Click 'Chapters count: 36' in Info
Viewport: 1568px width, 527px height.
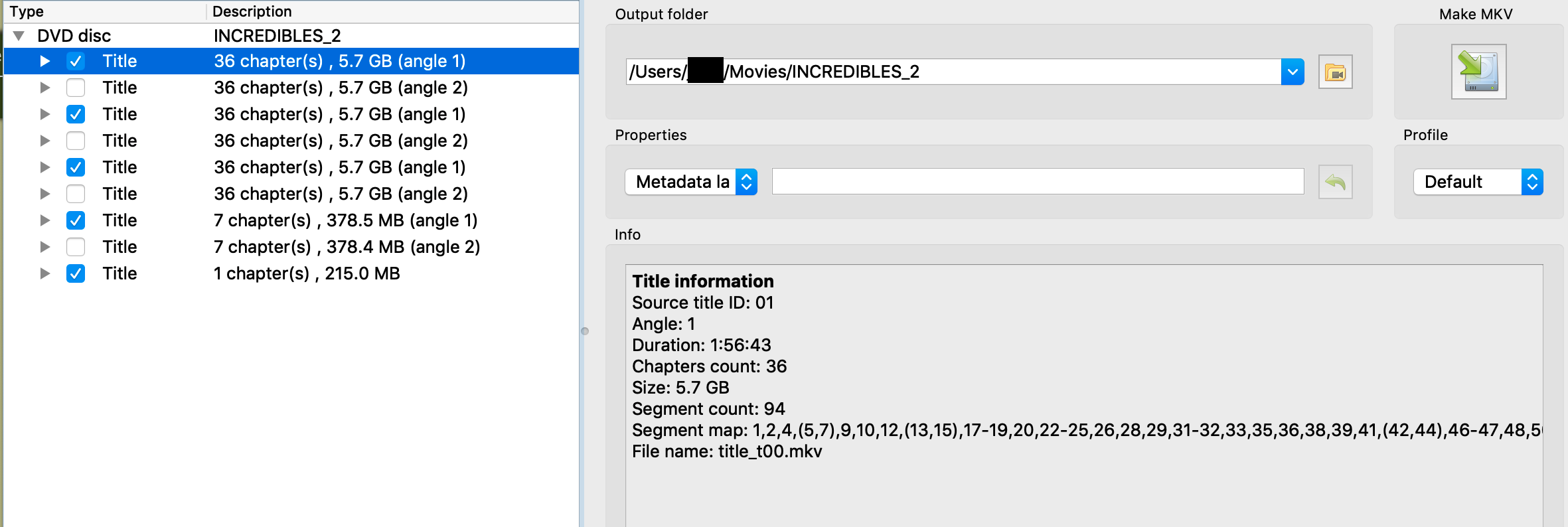710,366
